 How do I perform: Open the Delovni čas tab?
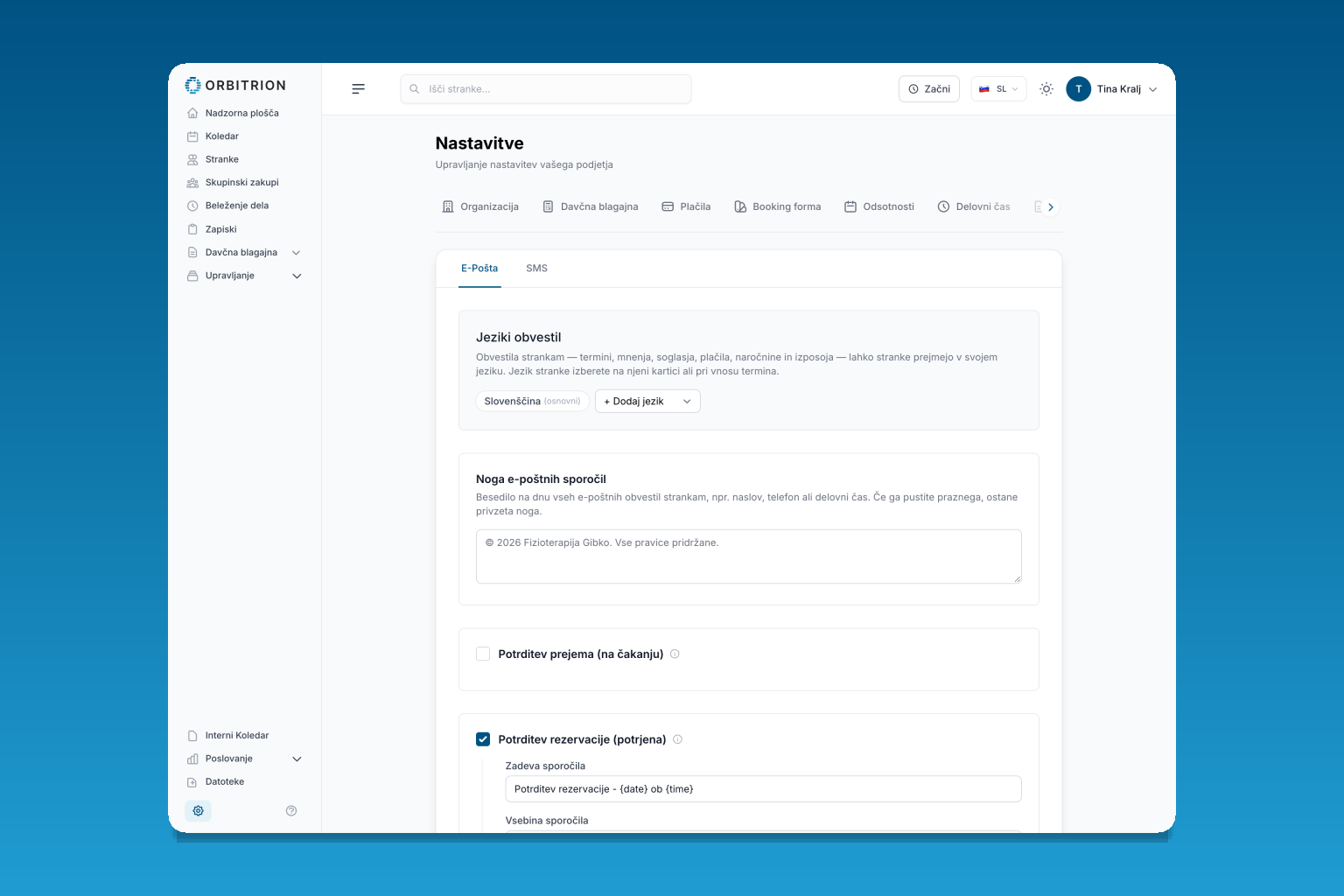pos(974,206)
